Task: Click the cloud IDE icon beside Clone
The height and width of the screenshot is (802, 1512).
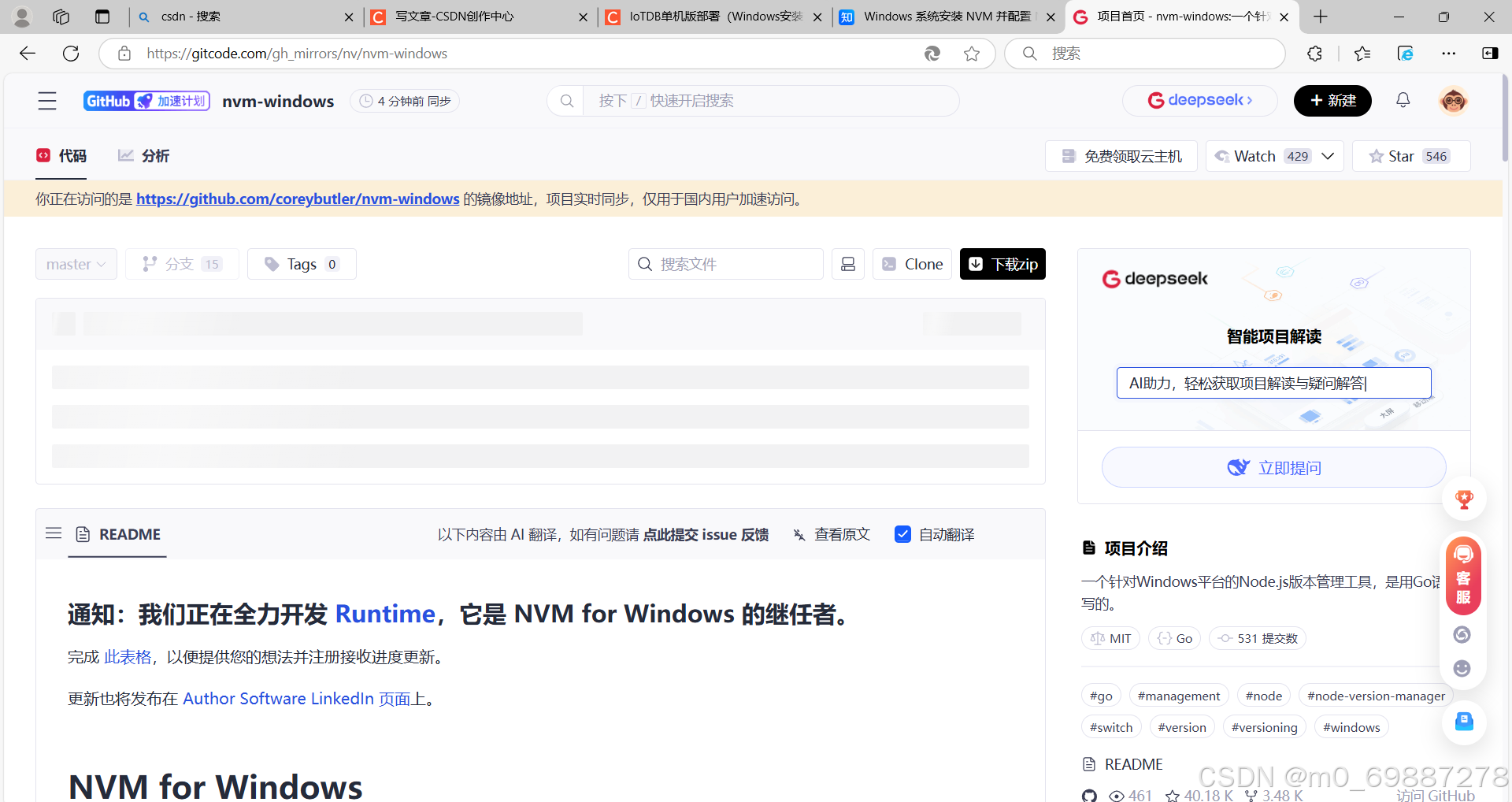Action: tap(848, 264)
